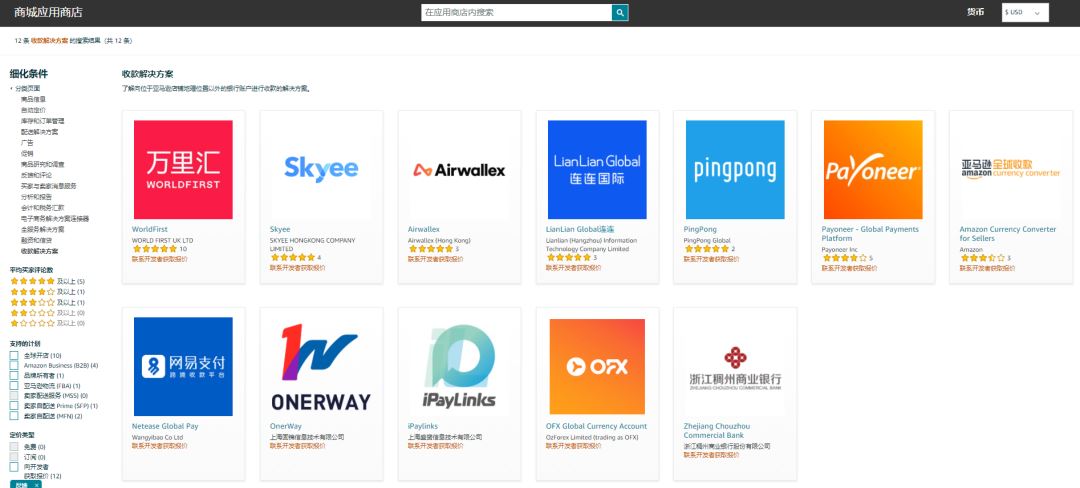
Task: Open the 浙江稠州商业银行 logo
Action: [735, 366]
